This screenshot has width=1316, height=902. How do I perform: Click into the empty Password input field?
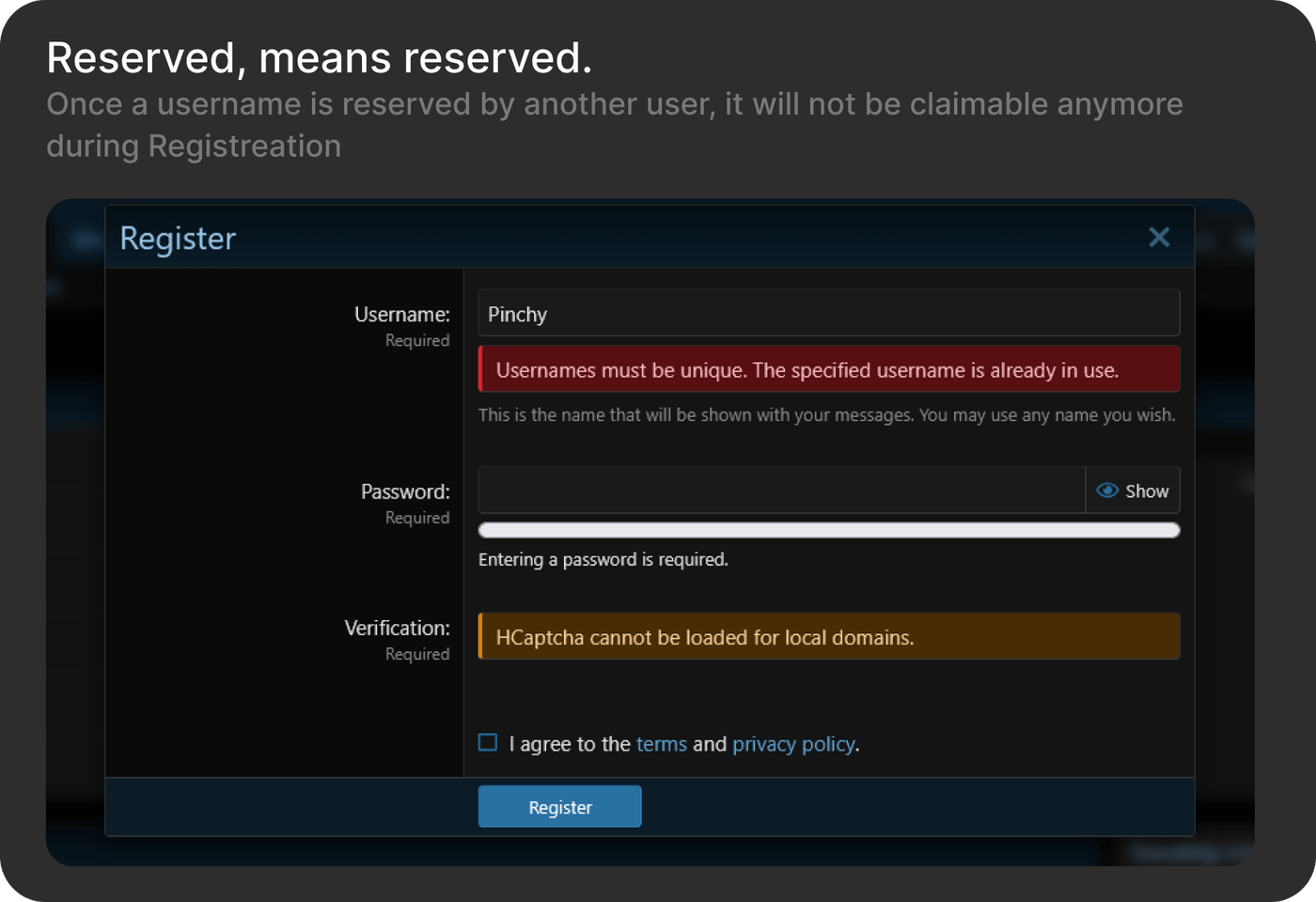[780, 490]
